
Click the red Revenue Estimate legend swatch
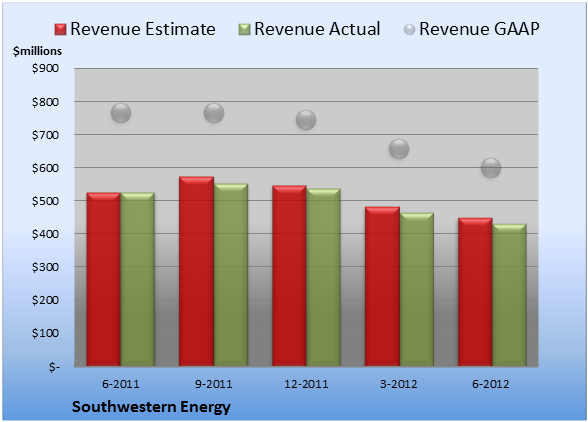point(60,30)
